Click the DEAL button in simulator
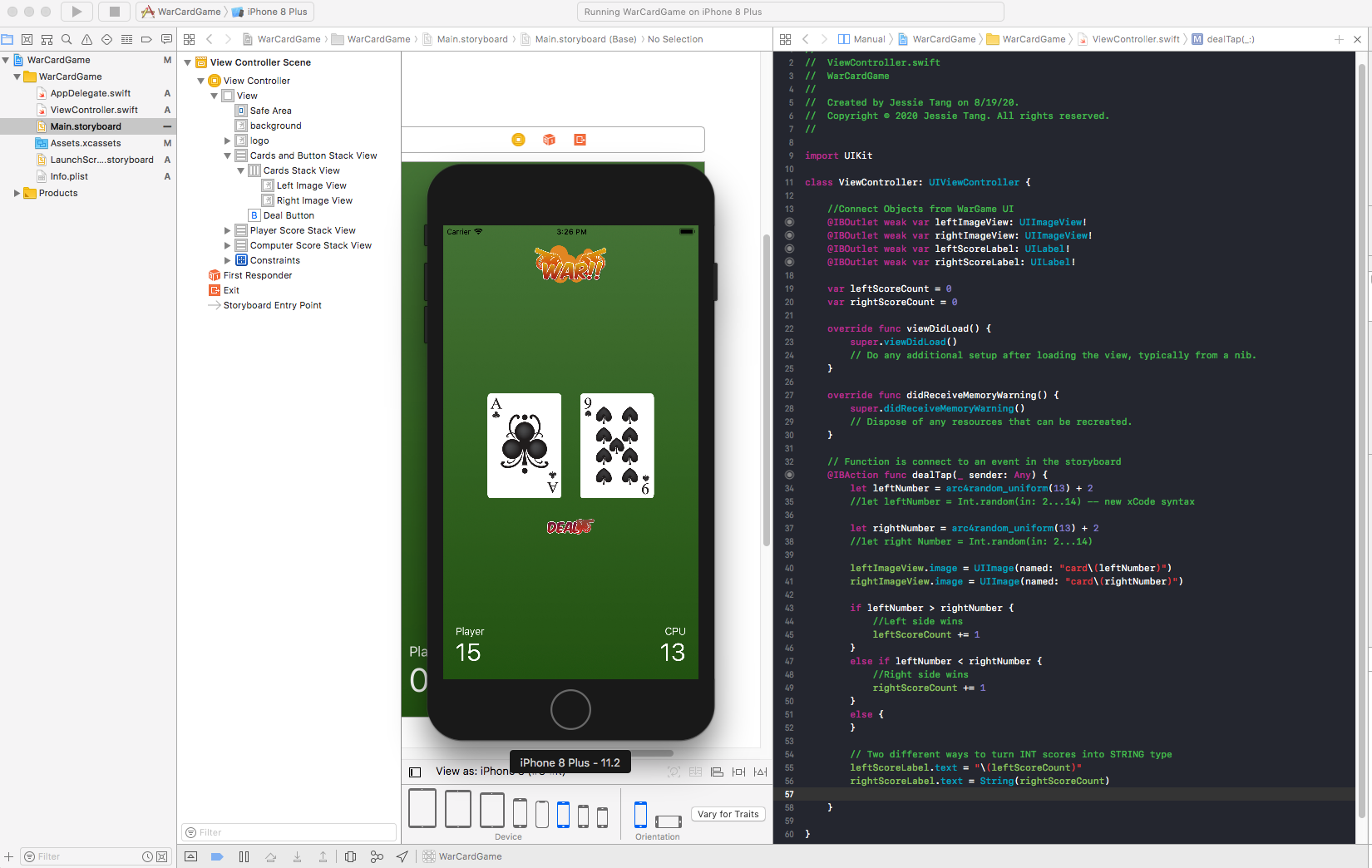 [x=570, y=526]
